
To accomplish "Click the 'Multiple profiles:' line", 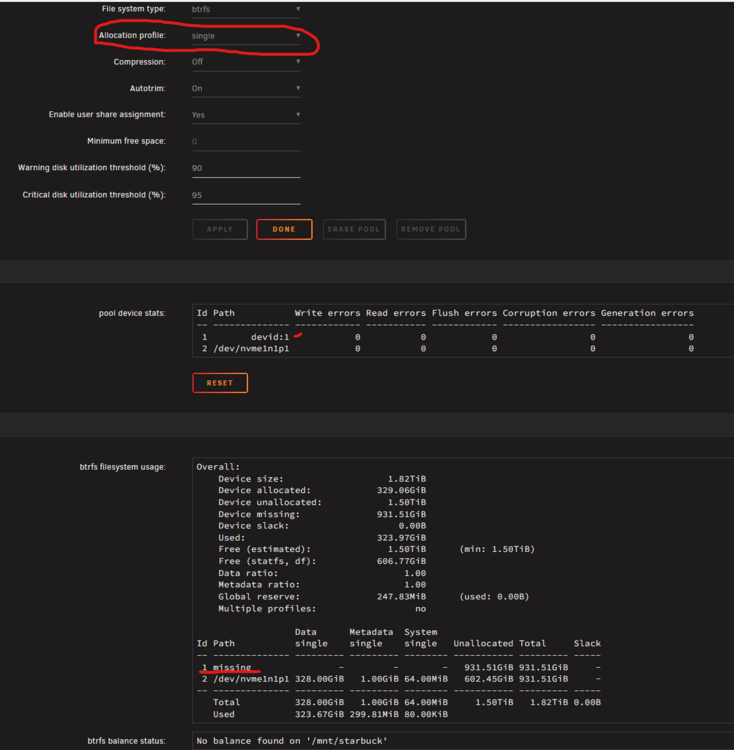I will tap(322, 608).
